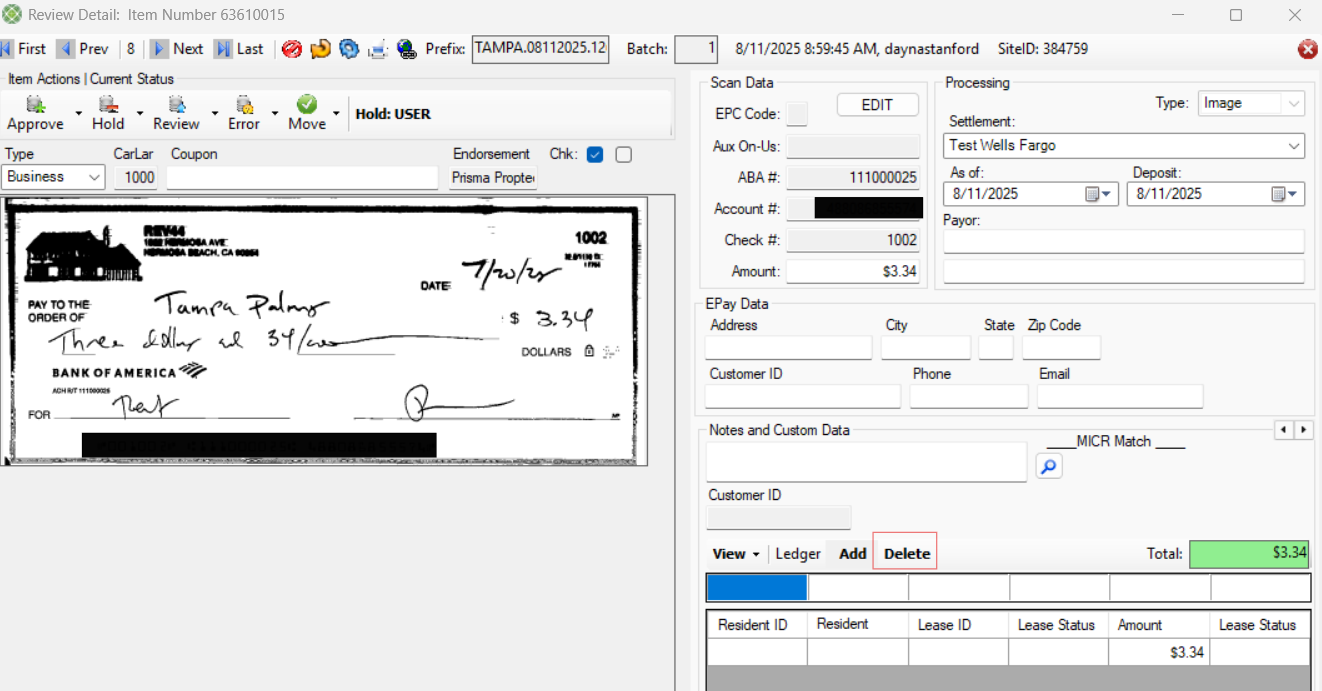Click the green Total amount field

(1248, 554)
